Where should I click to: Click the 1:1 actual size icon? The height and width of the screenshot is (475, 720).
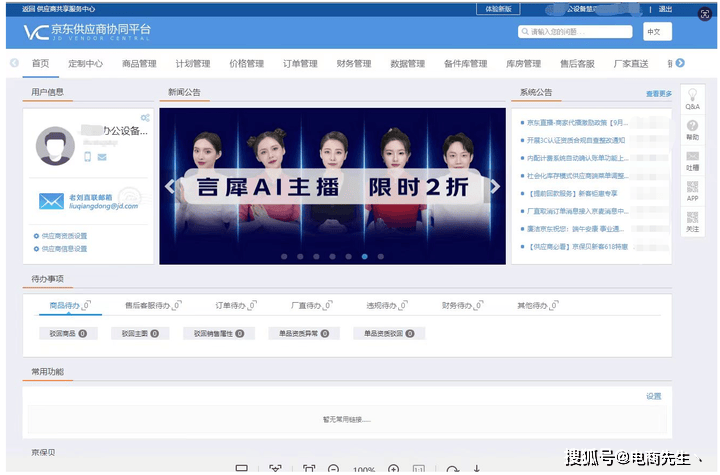[419, 469]
